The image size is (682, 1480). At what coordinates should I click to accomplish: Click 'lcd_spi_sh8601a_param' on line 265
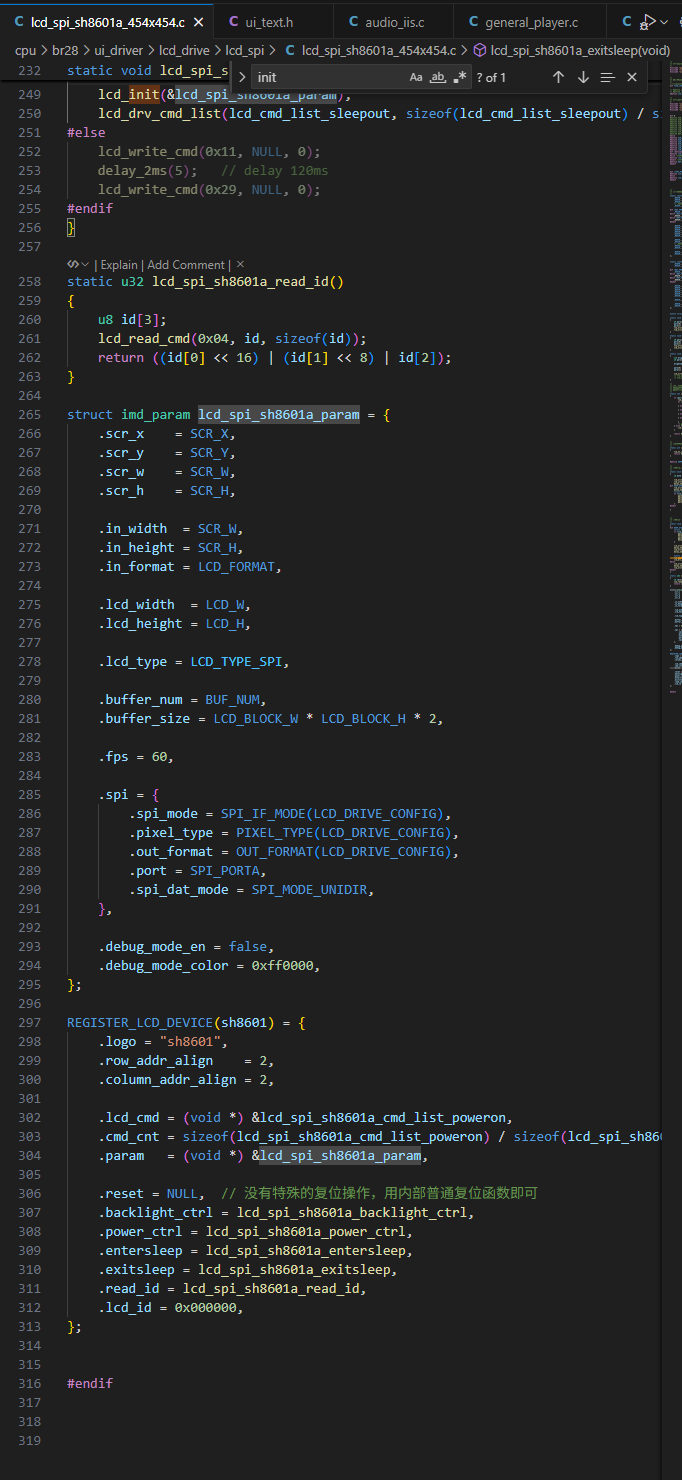coord(278,415)
